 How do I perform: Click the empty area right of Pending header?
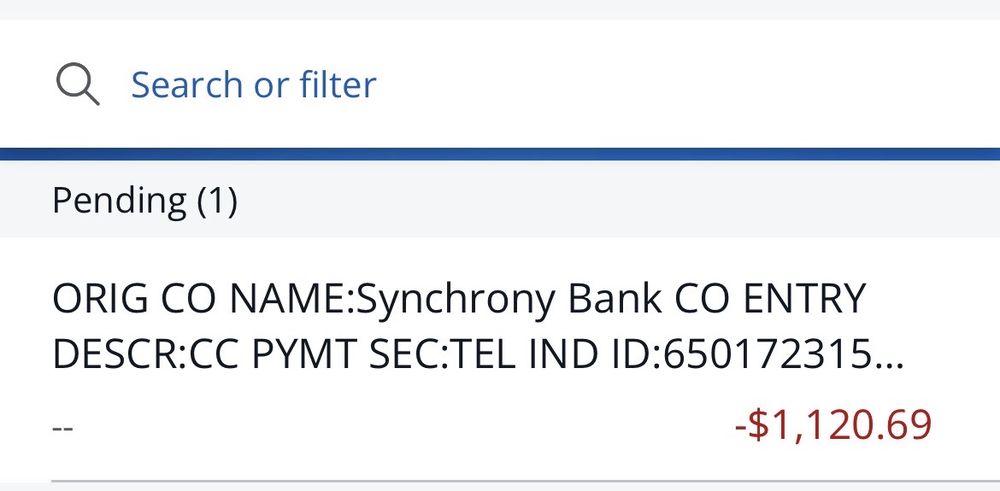(x=650, y=202)
